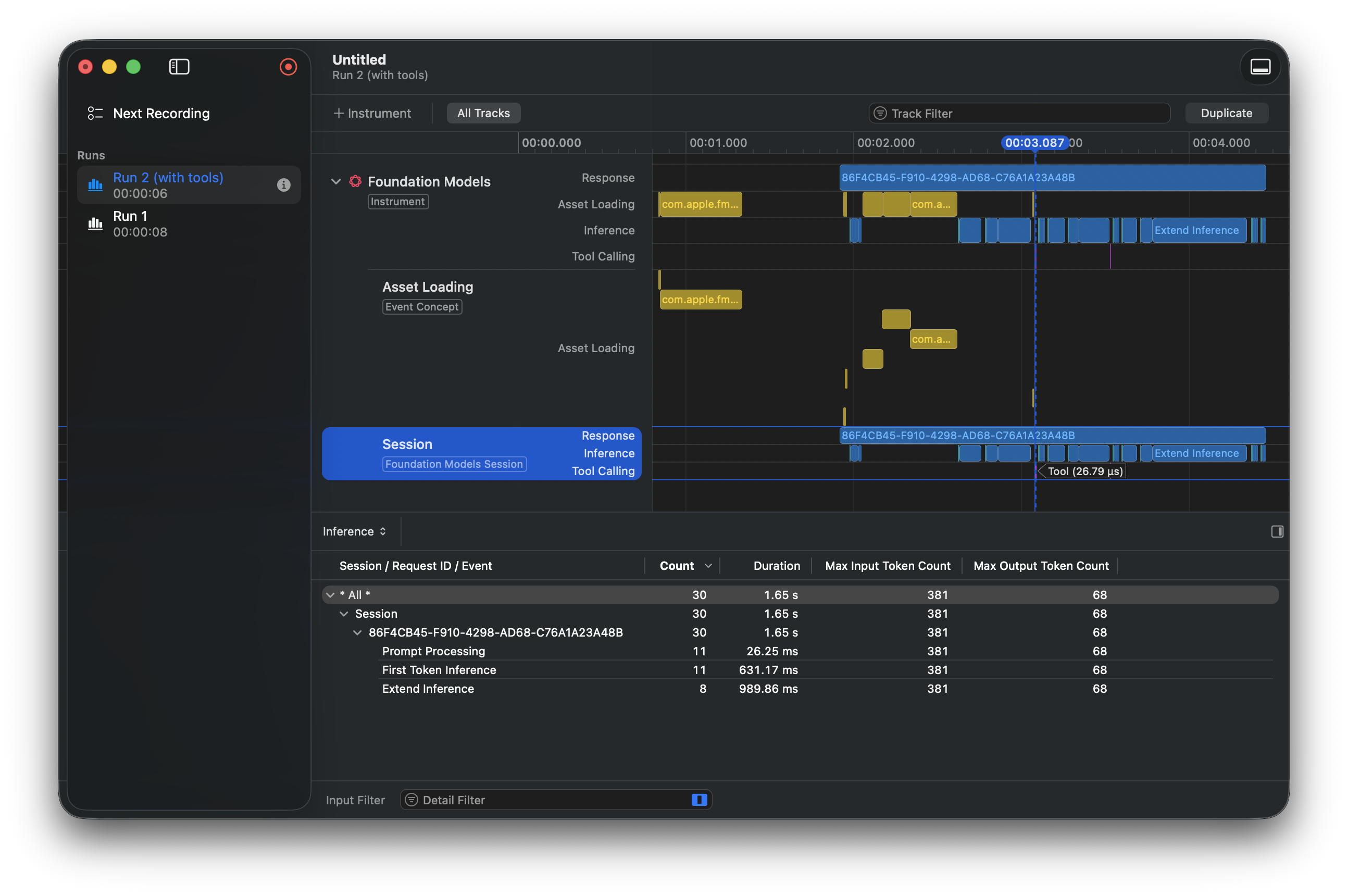Open the Inference detail dropdown

(354, 531)
